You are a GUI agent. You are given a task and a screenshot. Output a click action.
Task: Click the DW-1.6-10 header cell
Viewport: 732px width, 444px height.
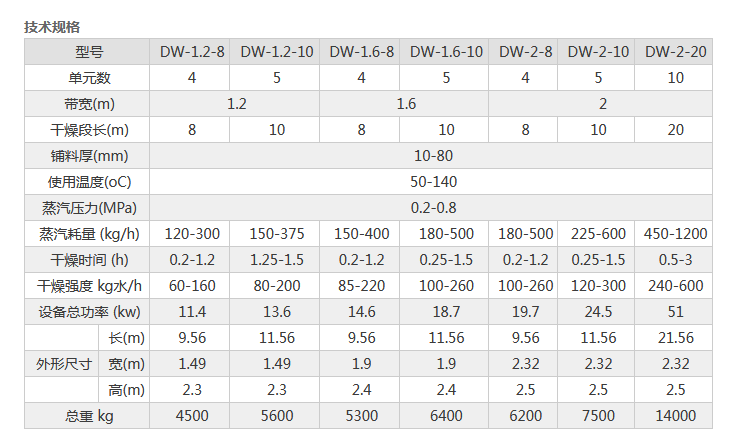pyautogui.click(x=446, y=52)
